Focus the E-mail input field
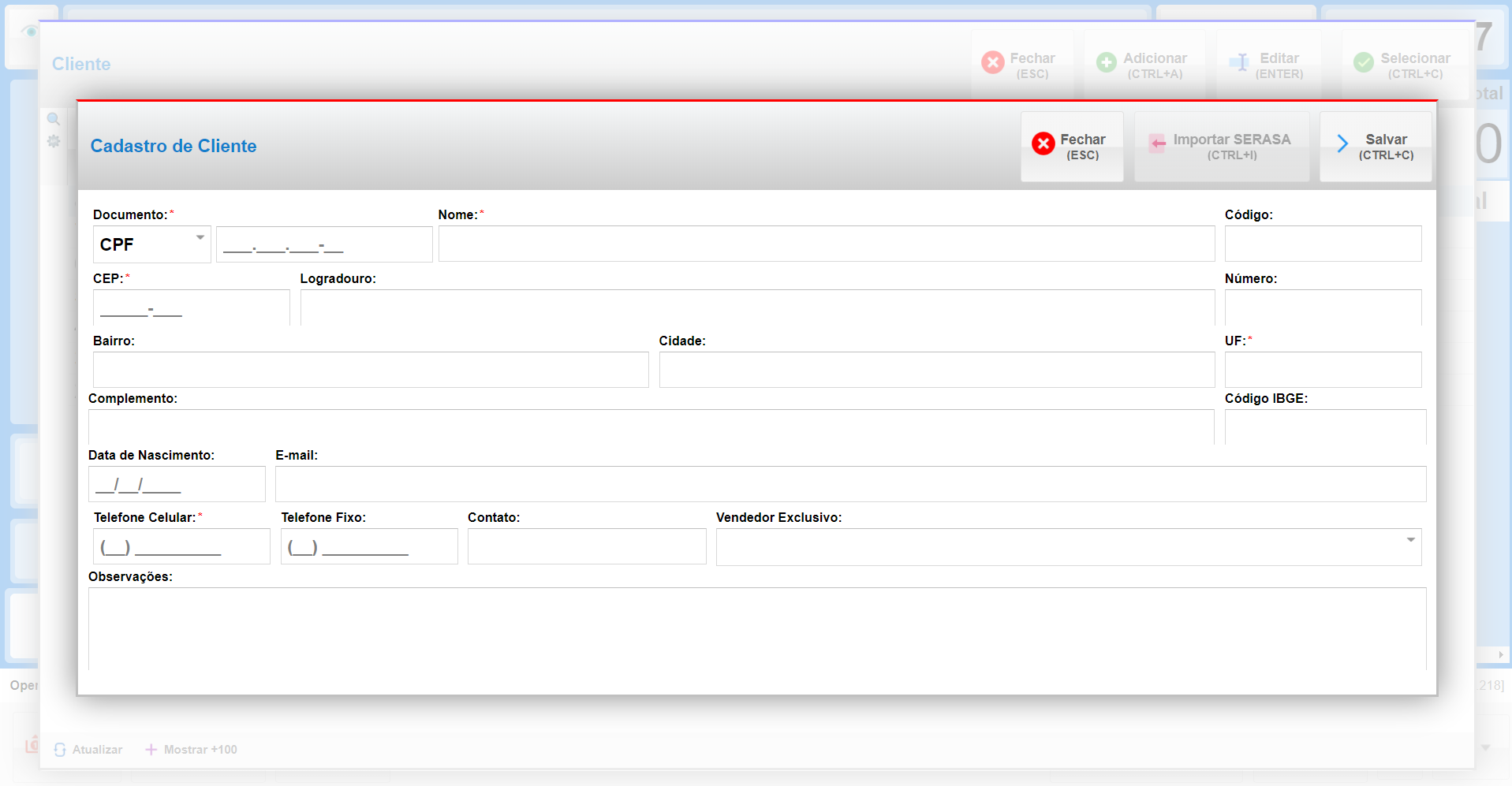This screenshot has width=1512, height=786. [850, 484]
